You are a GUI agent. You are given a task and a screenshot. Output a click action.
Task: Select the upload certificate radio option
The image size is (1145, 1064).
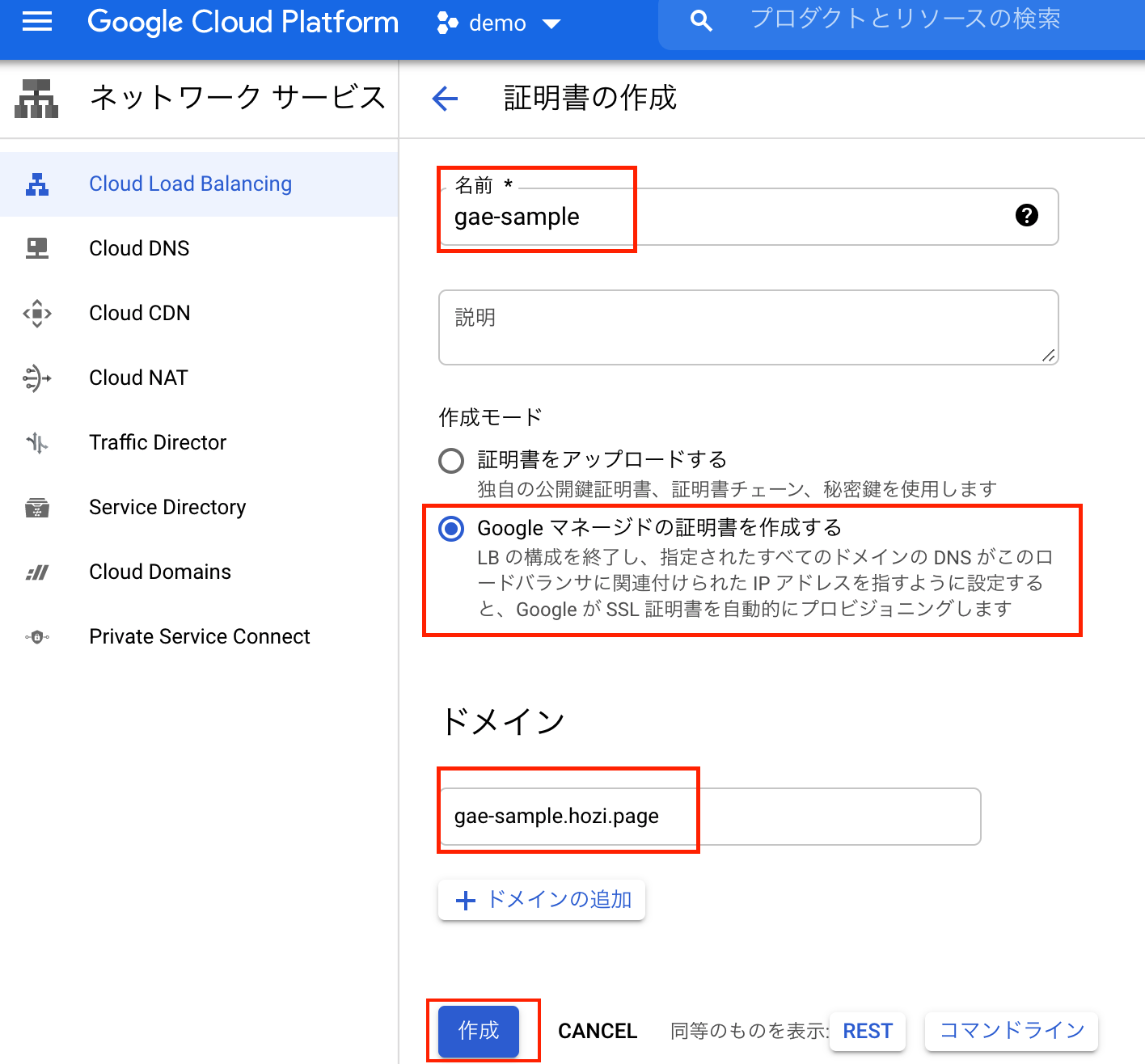[x=451, y=461]
